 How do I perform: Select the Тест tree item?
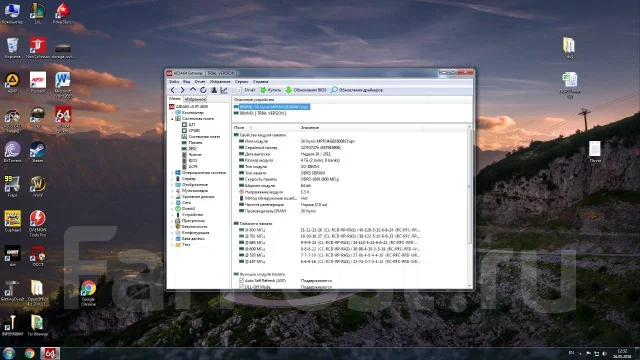pyautogui.click(x=183, y=245)
